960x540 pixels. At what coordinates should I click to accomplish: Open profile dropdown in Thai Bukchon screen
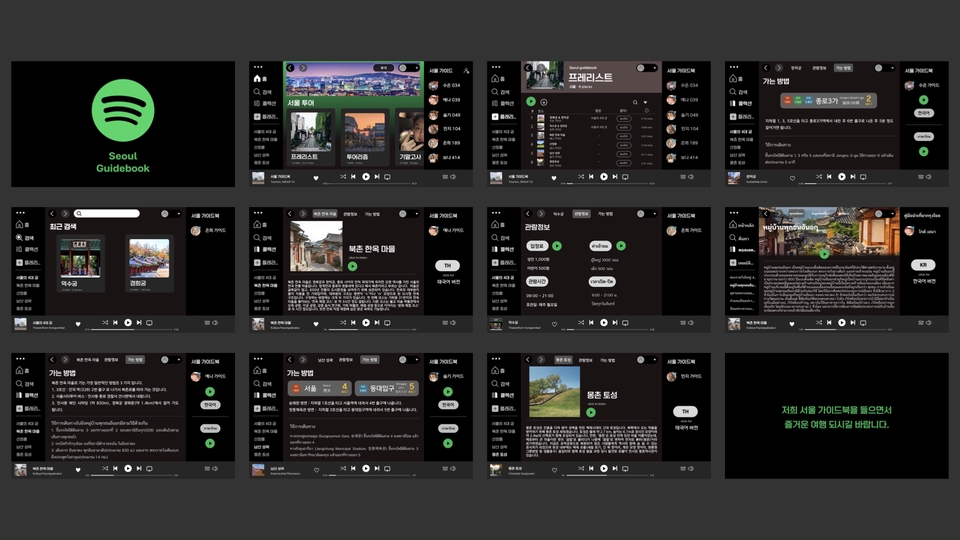pos(893,214)
